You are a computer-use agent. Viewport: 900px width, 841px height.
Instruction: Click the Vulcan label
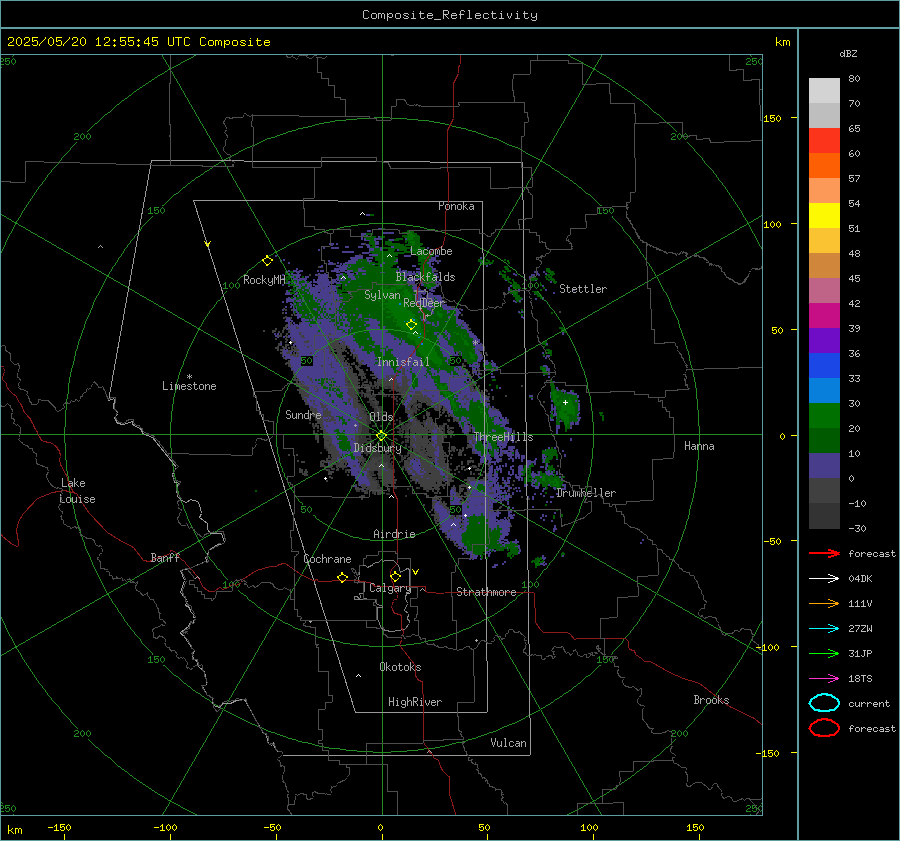click(508, 743)
